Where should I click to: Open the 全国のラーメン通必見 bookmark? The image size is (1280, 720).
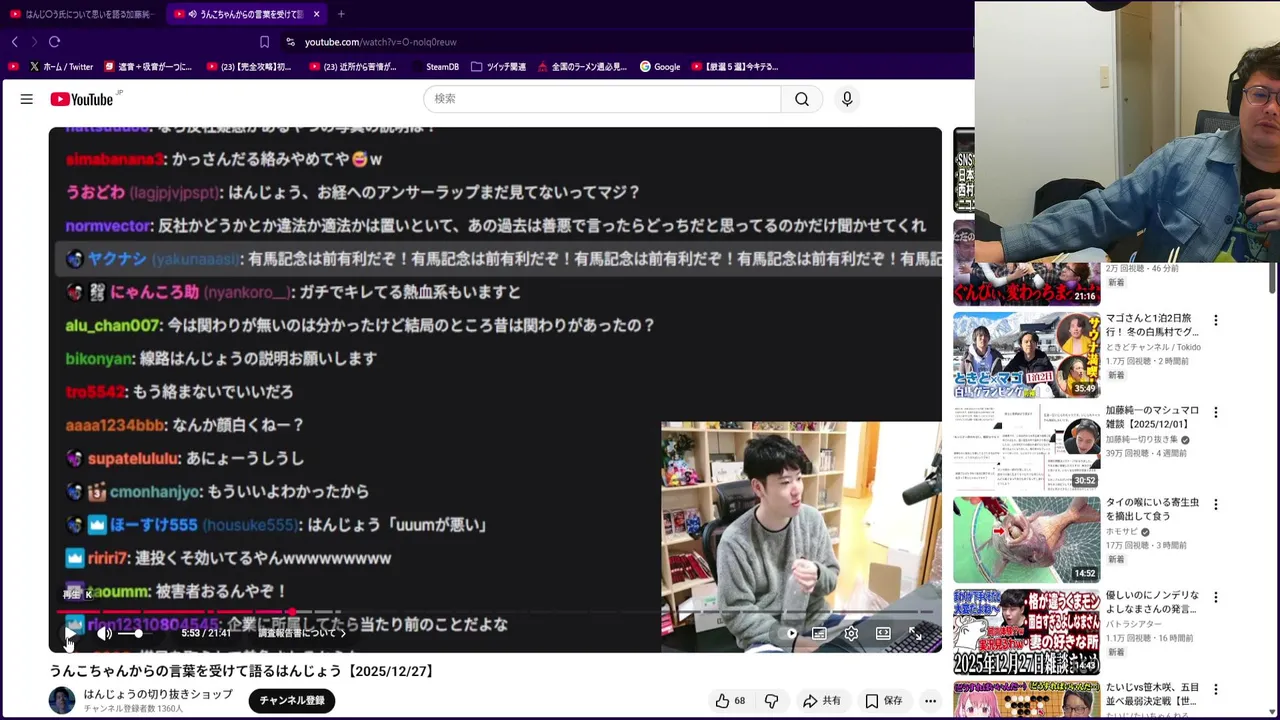582,67
